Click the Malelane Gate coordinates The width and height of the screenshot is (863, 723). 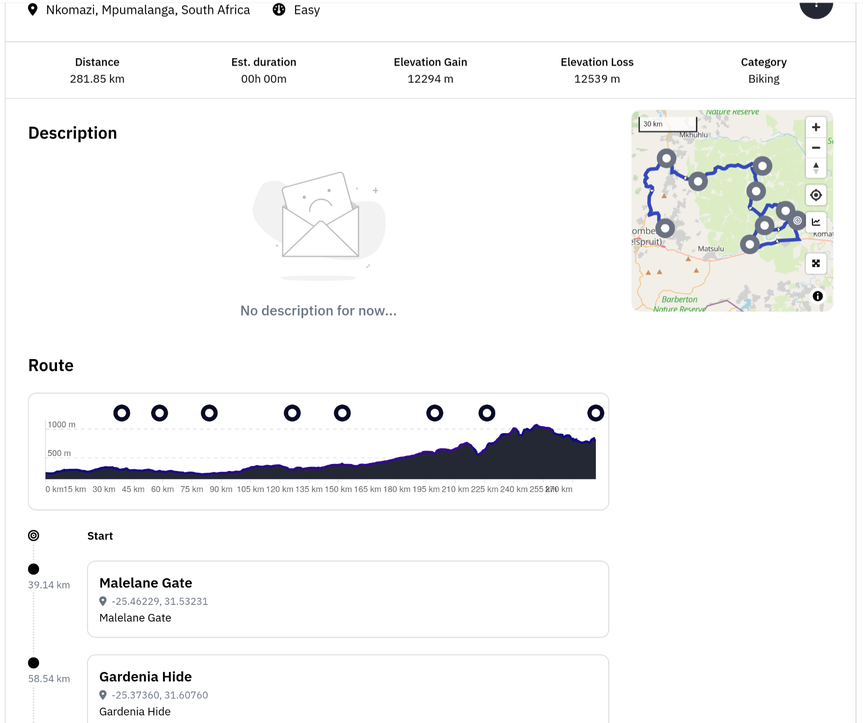[160, 601]
